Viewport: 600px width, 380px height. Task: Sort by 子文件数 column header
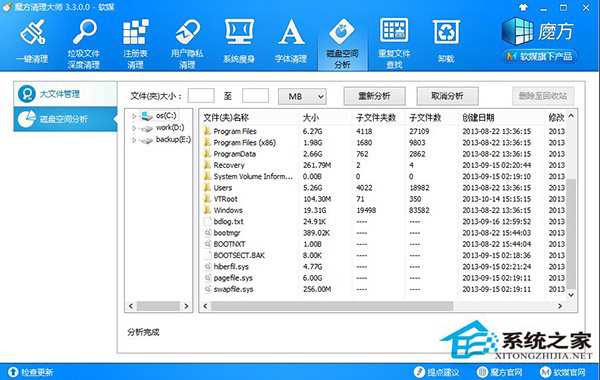point(425,117)
